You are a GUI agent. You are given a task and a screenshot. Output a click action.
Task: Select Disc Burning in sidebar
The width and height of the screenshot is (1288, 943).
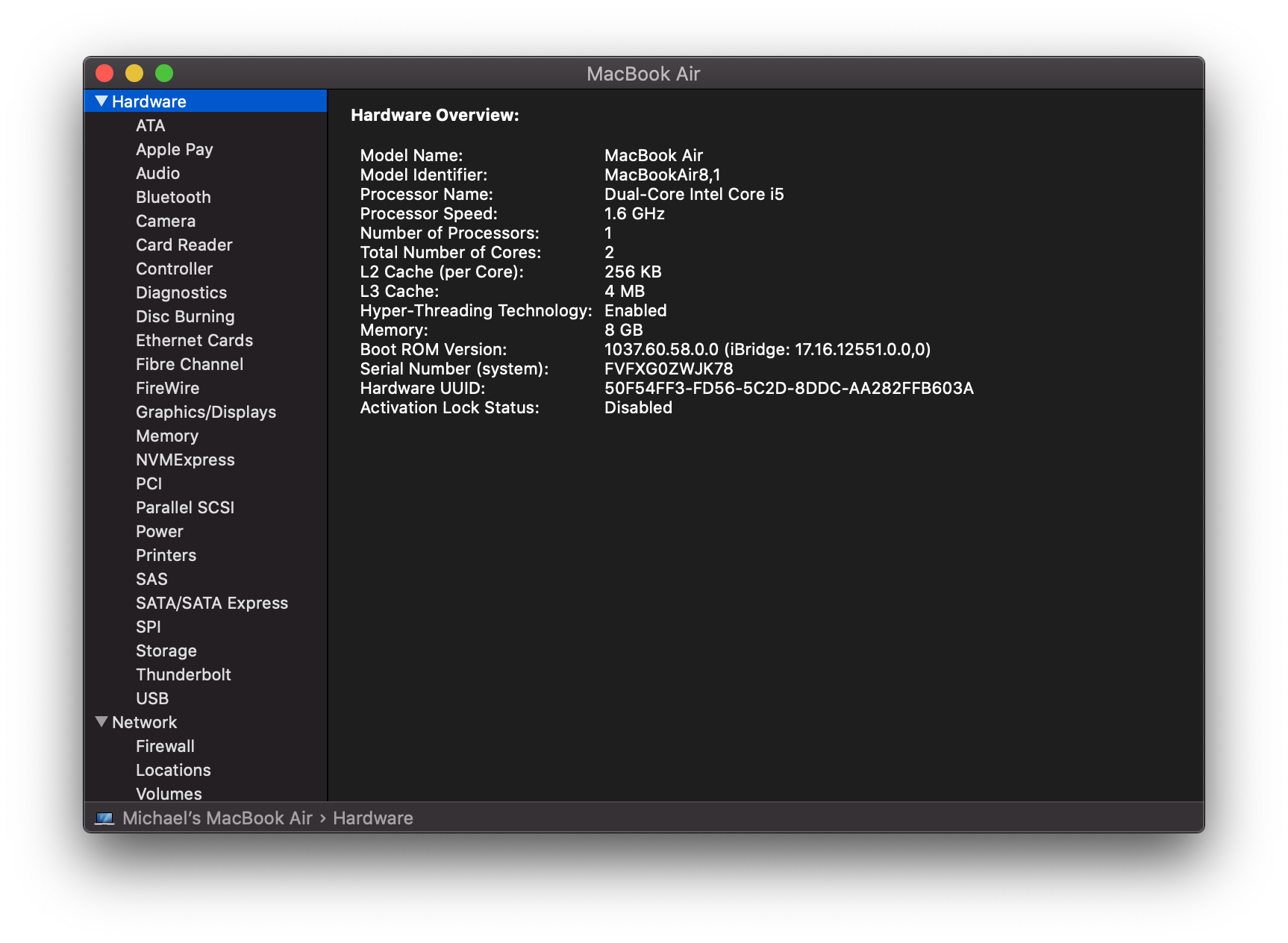pos(185,316)
